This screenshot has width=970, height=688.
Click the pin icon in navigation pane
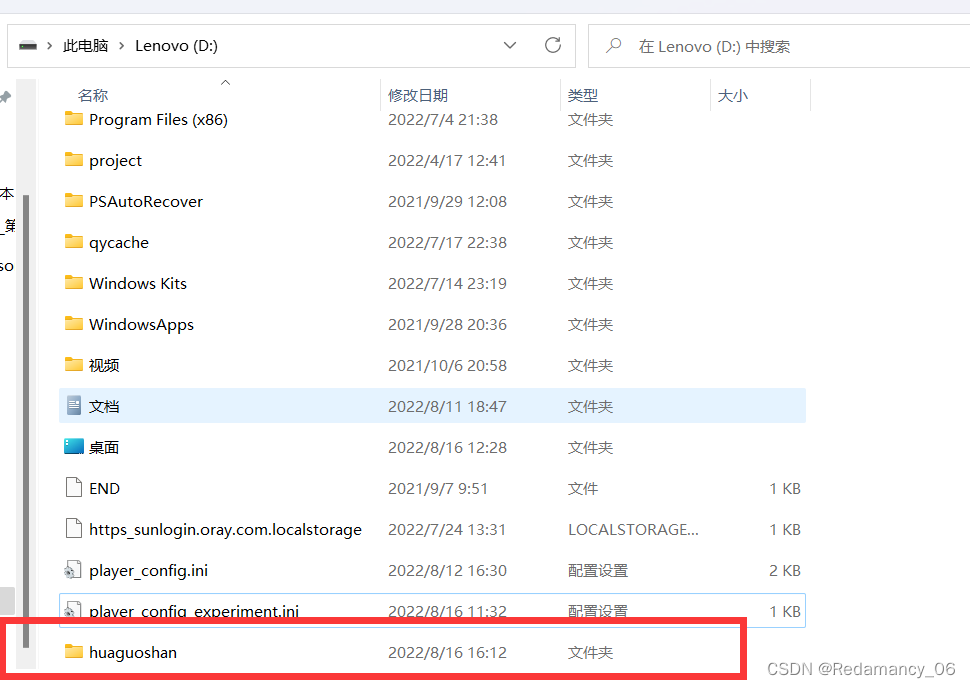(x=6, y=97)
